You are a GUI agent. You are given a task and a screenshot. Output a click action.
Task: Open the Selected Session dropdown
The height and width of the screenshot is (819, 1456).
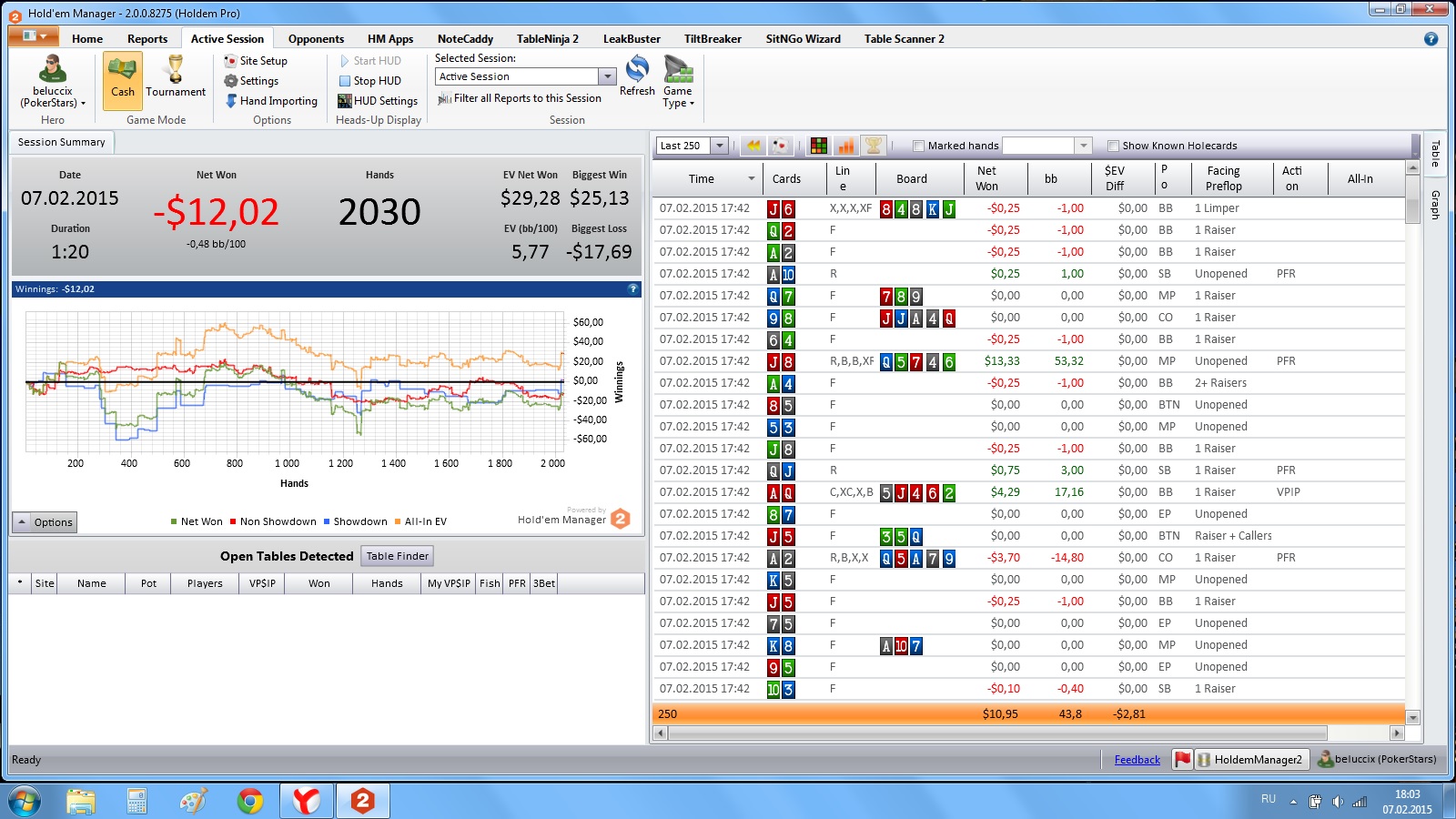[x=607, y=76]
